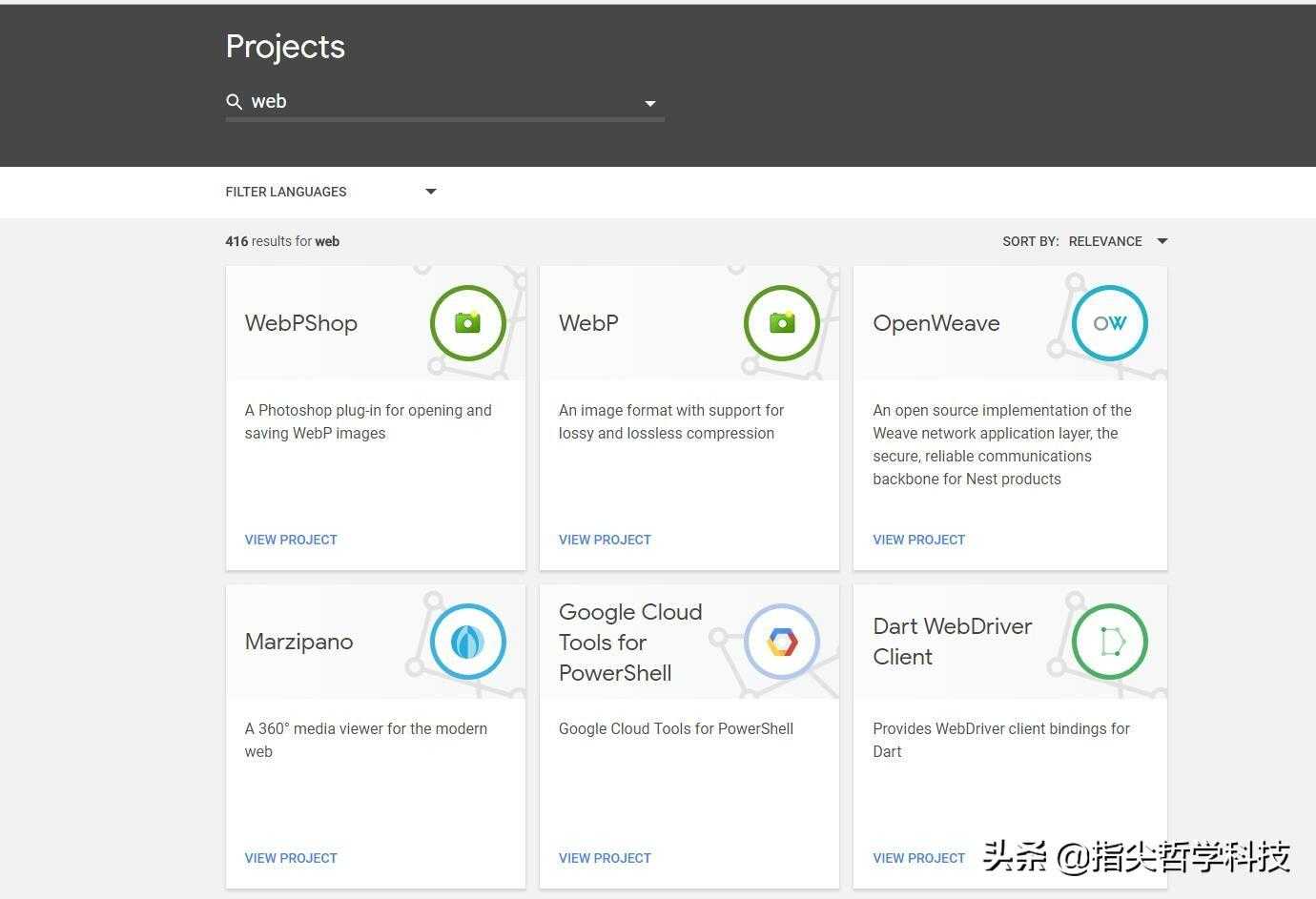Open the search field dropdown arrow
Viewport: 1316px width, 899px height.
[650, 103]
